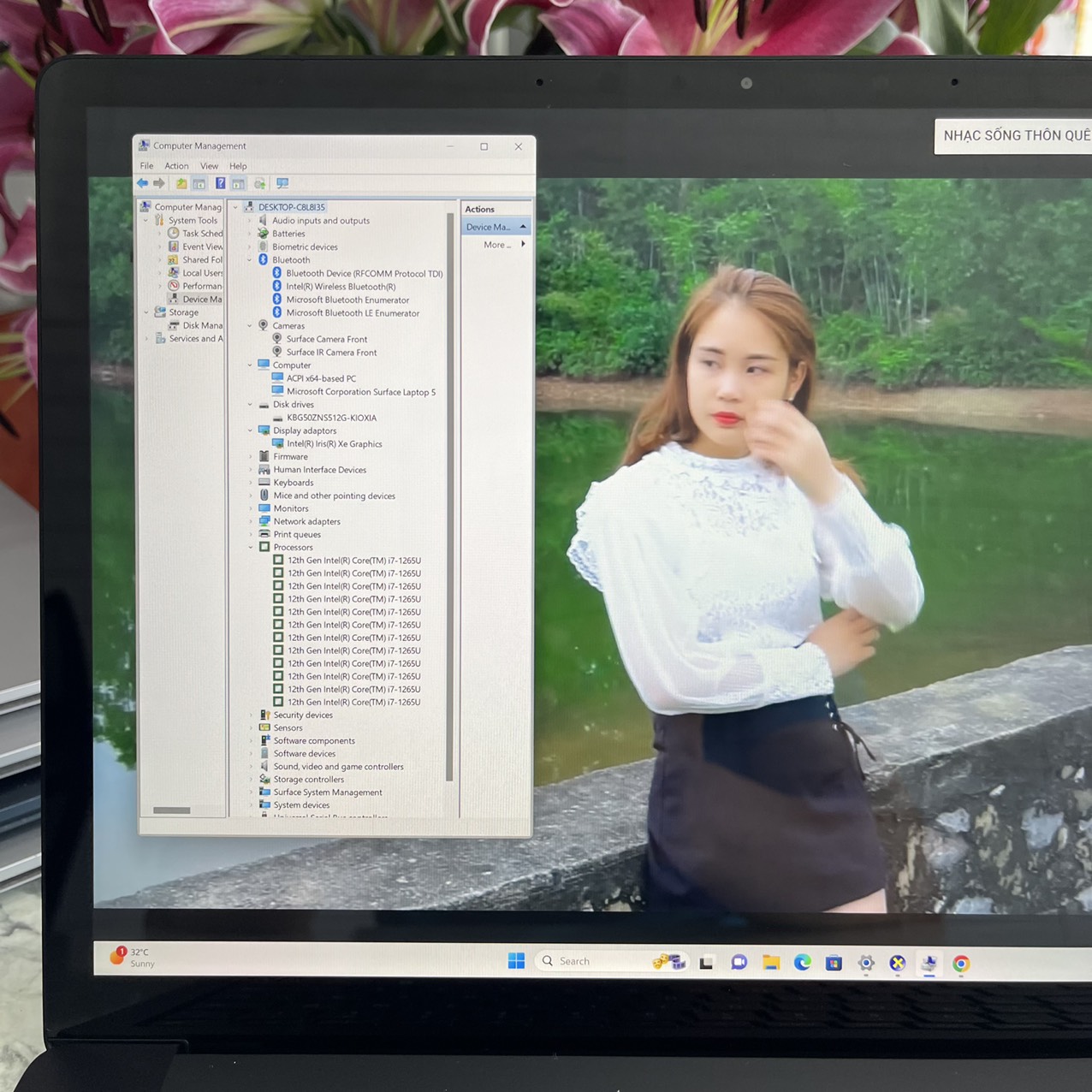
Task: Click the blue Help question mark icon
Action: click(220, 183)
